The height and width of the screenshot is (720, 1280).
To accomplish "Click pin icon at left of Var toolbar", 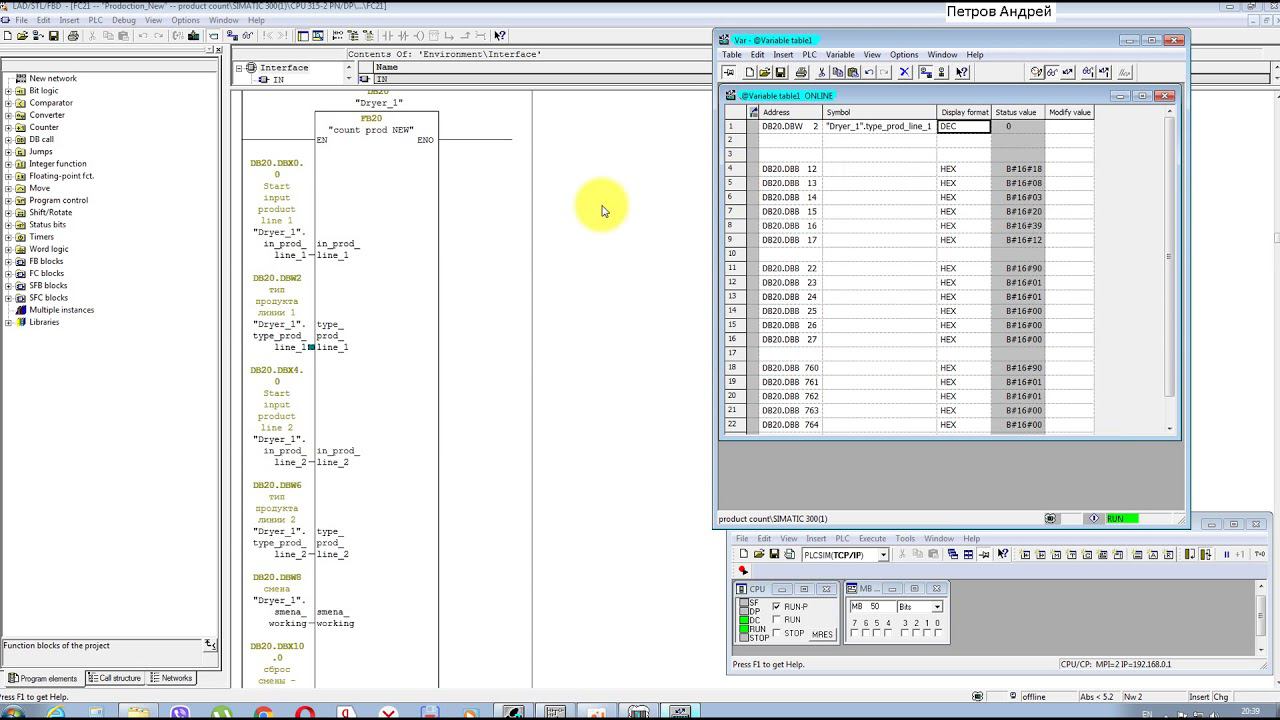I will [729, 72].
